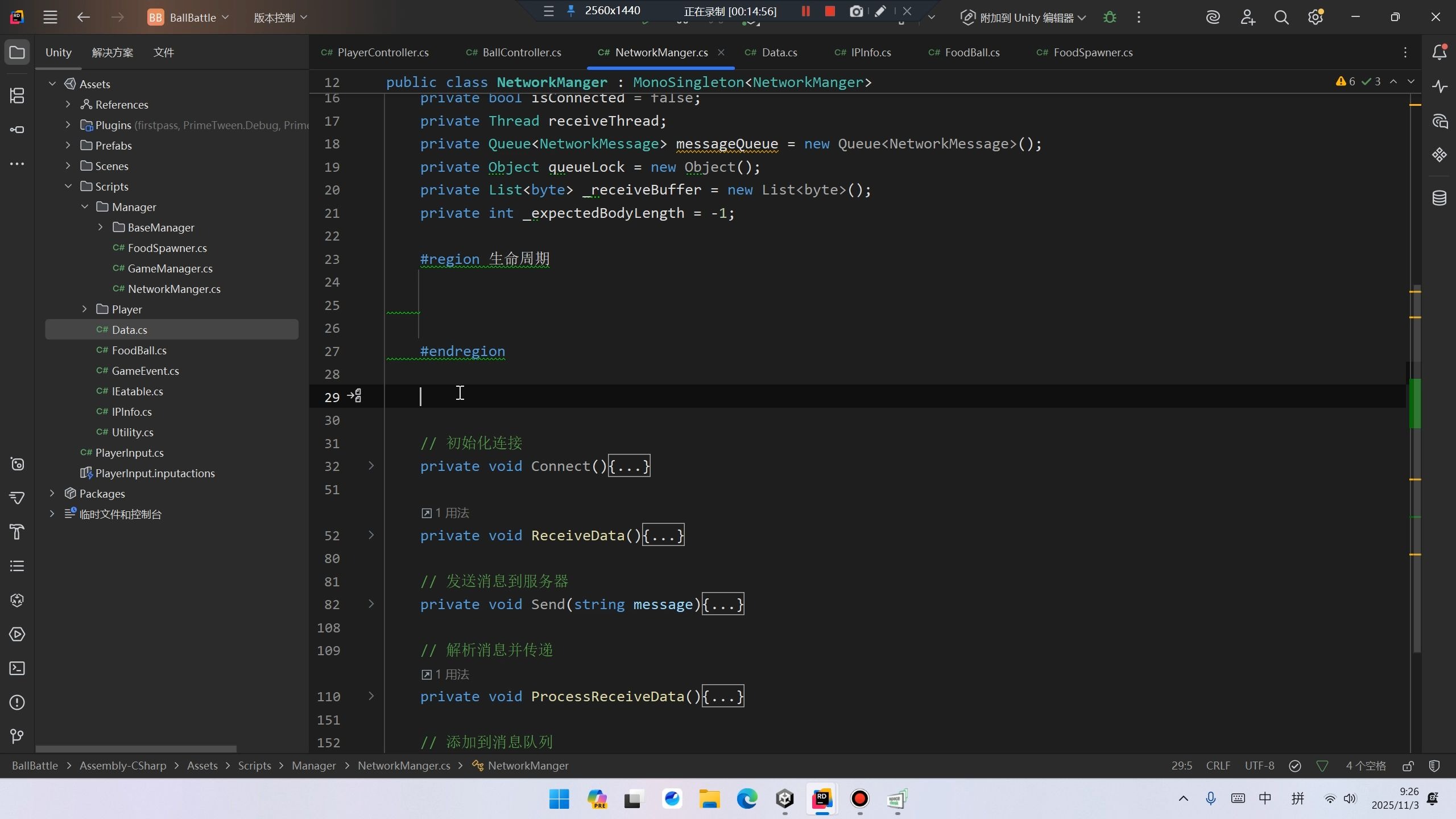Open the Terminal tool window
The image size is (1456, 819).
pyautogui.click(x=17, y=668)
